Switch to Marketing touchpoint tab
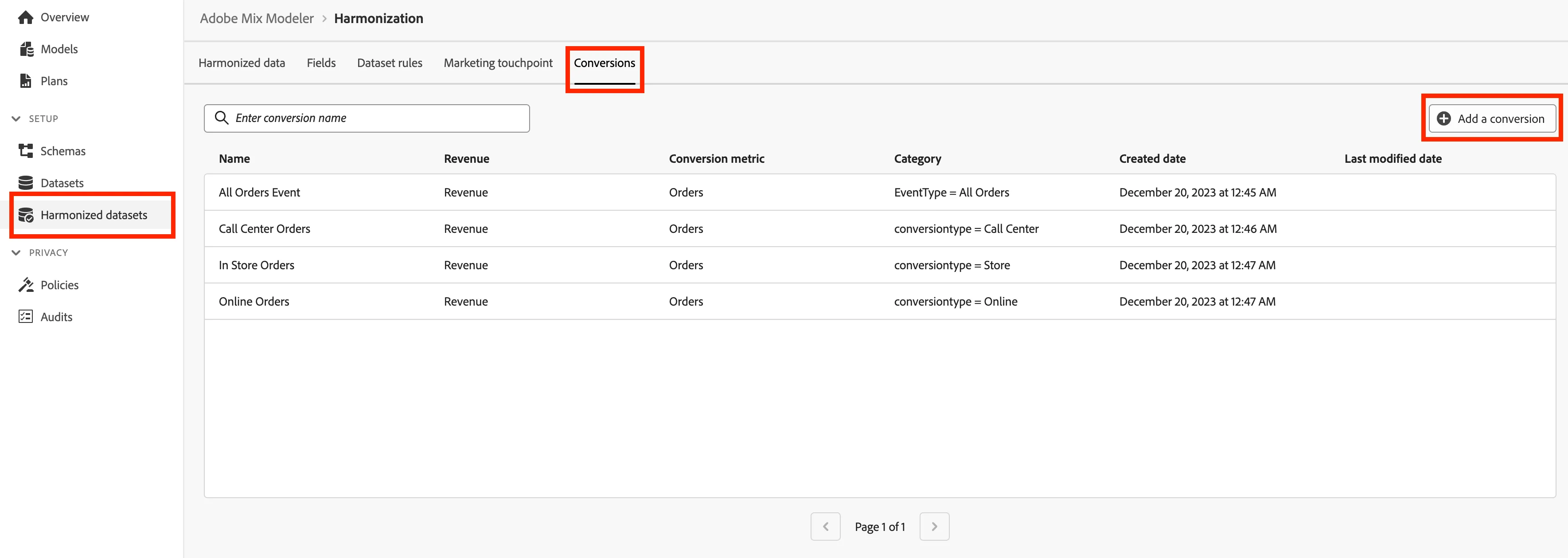 tap(498, 63)
